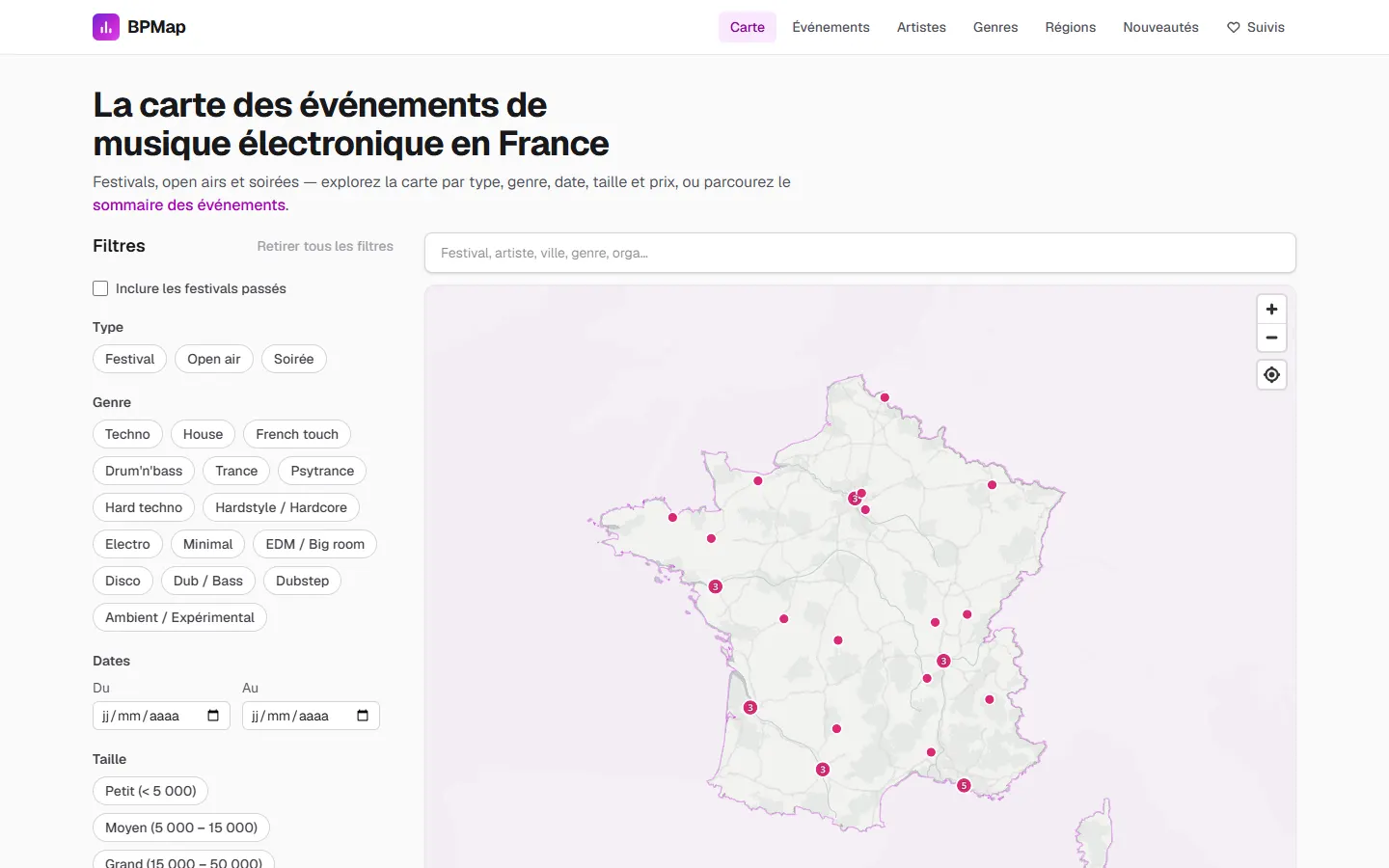
Task: Open the heart Suivis page
Action: pos(1255,27)
